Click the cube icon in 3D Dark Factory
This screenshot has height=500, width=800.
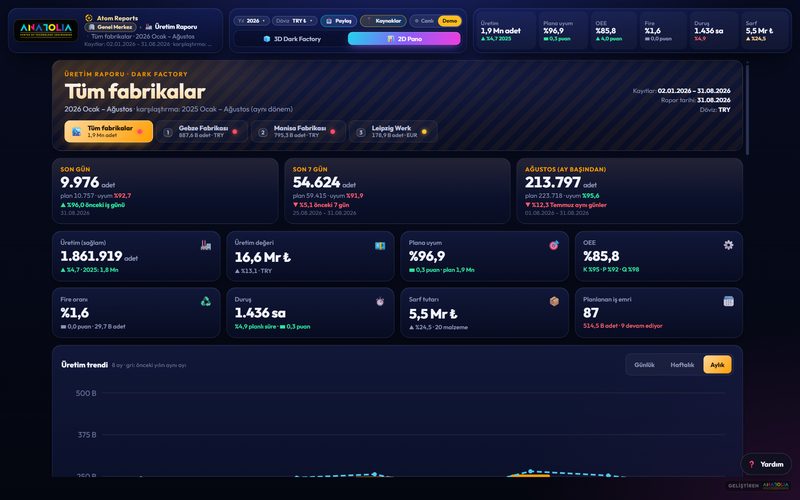pos(266,39)
